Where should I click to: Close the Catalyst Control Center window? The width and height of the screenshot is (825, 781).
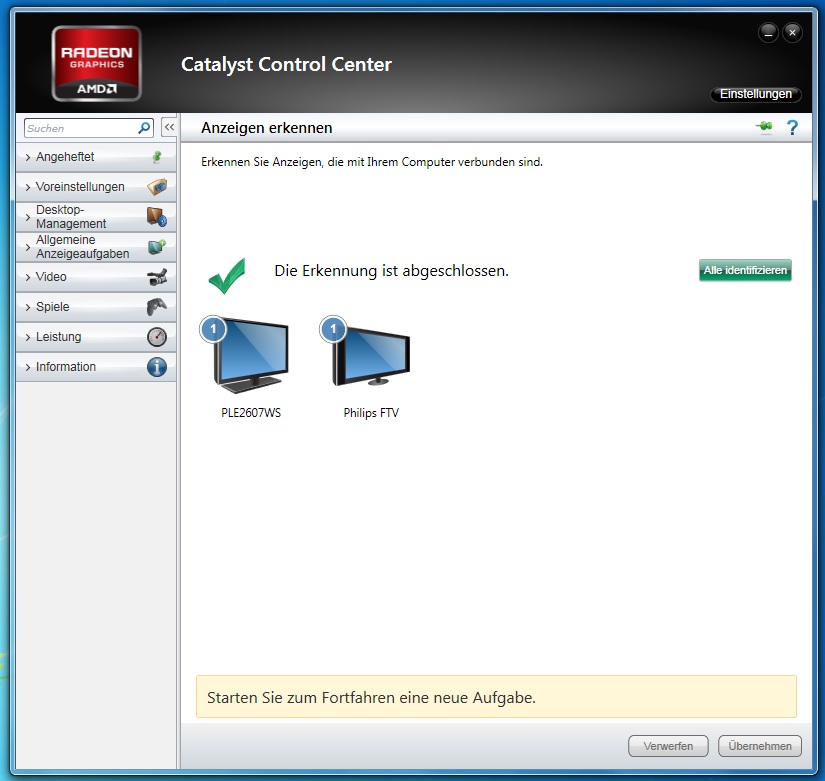coord(792,33)
